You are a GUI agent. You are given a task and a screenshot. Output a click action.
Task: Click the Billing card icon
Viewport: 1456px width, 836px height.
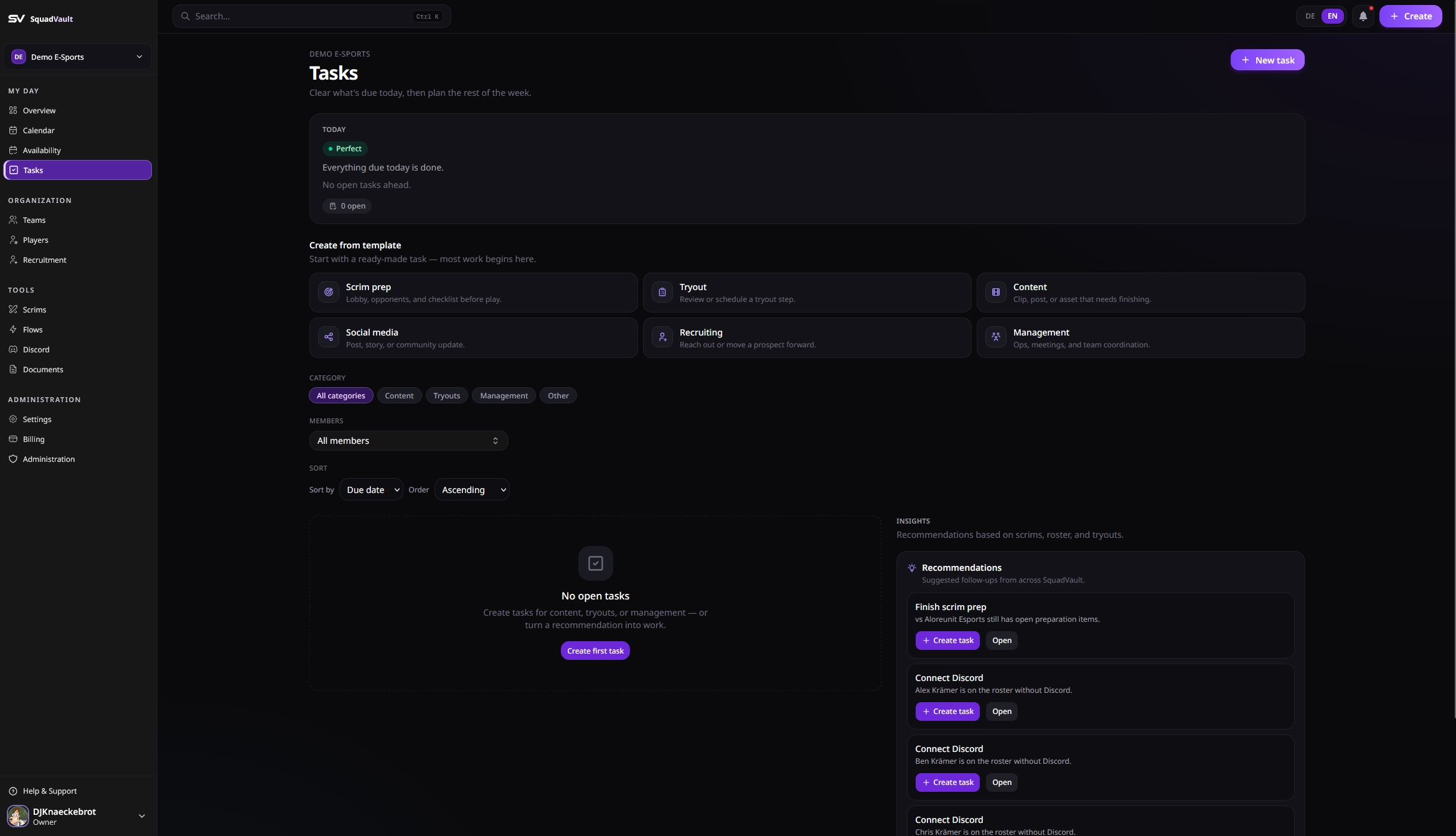click(13, 439)
